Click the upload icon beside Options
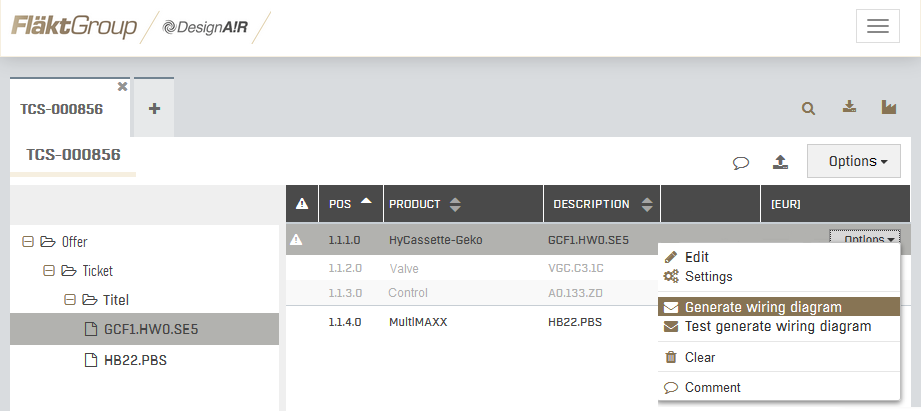Screen dimensions: 921x411 [x=781, y=162]
